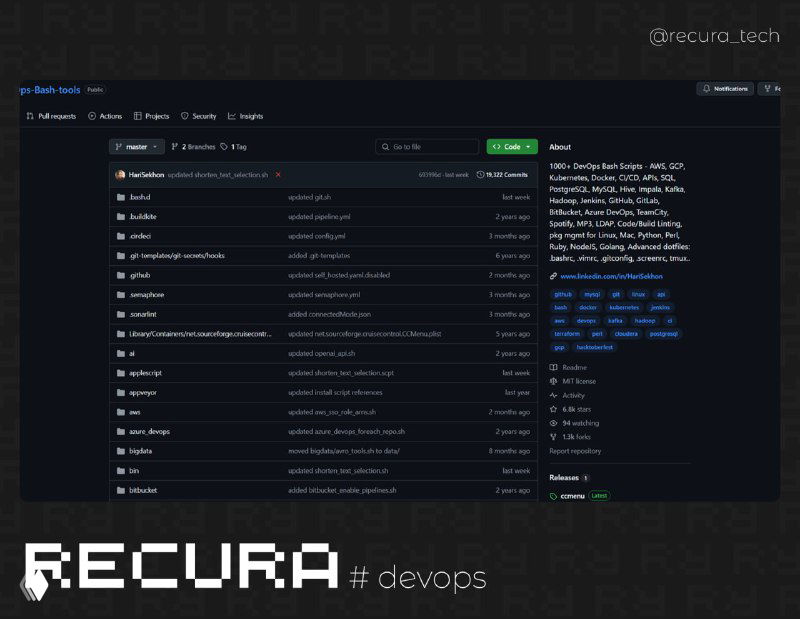This screenshot has height=619, width=800.
Task: Select the kubernetes topic tag
Action: coord(624,307)
